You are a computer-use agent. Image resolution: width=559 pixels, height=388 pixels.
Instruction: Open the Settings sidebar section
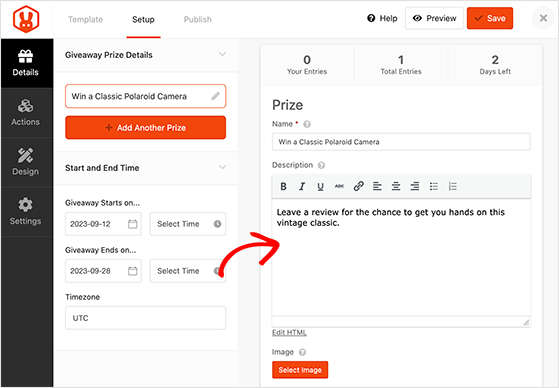click(x=26, y=211)
